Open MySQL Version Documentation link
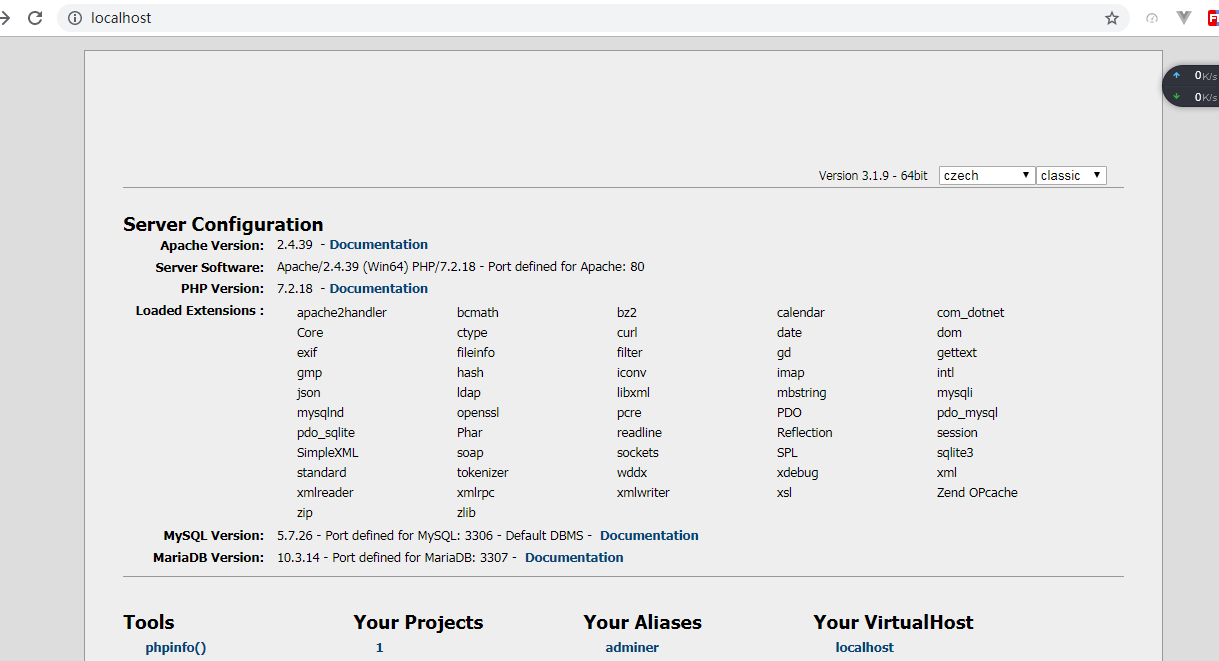Viewport: 1219px width, 661px height. click(x=649, y=536)
